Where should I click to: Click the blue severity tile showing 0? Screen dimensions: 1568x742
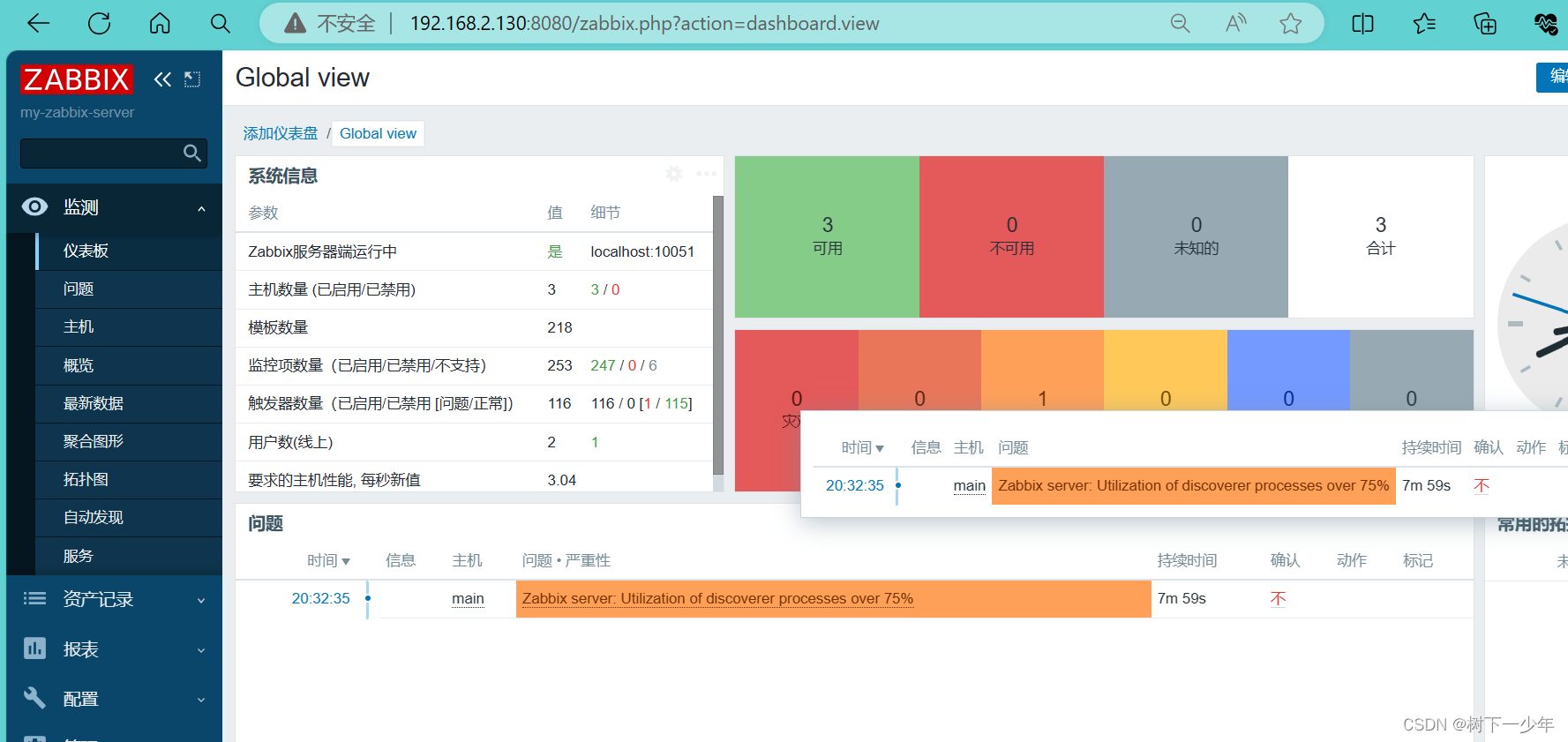[x=1288, y=371]
